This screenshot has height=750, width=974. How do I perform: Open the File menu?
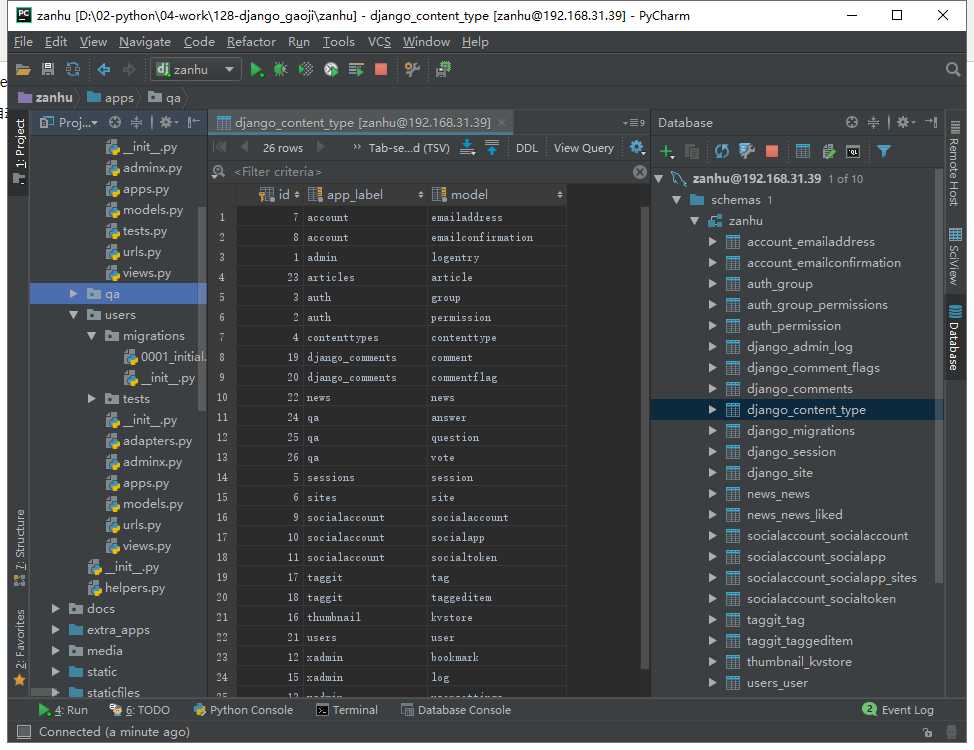(23, 42)
